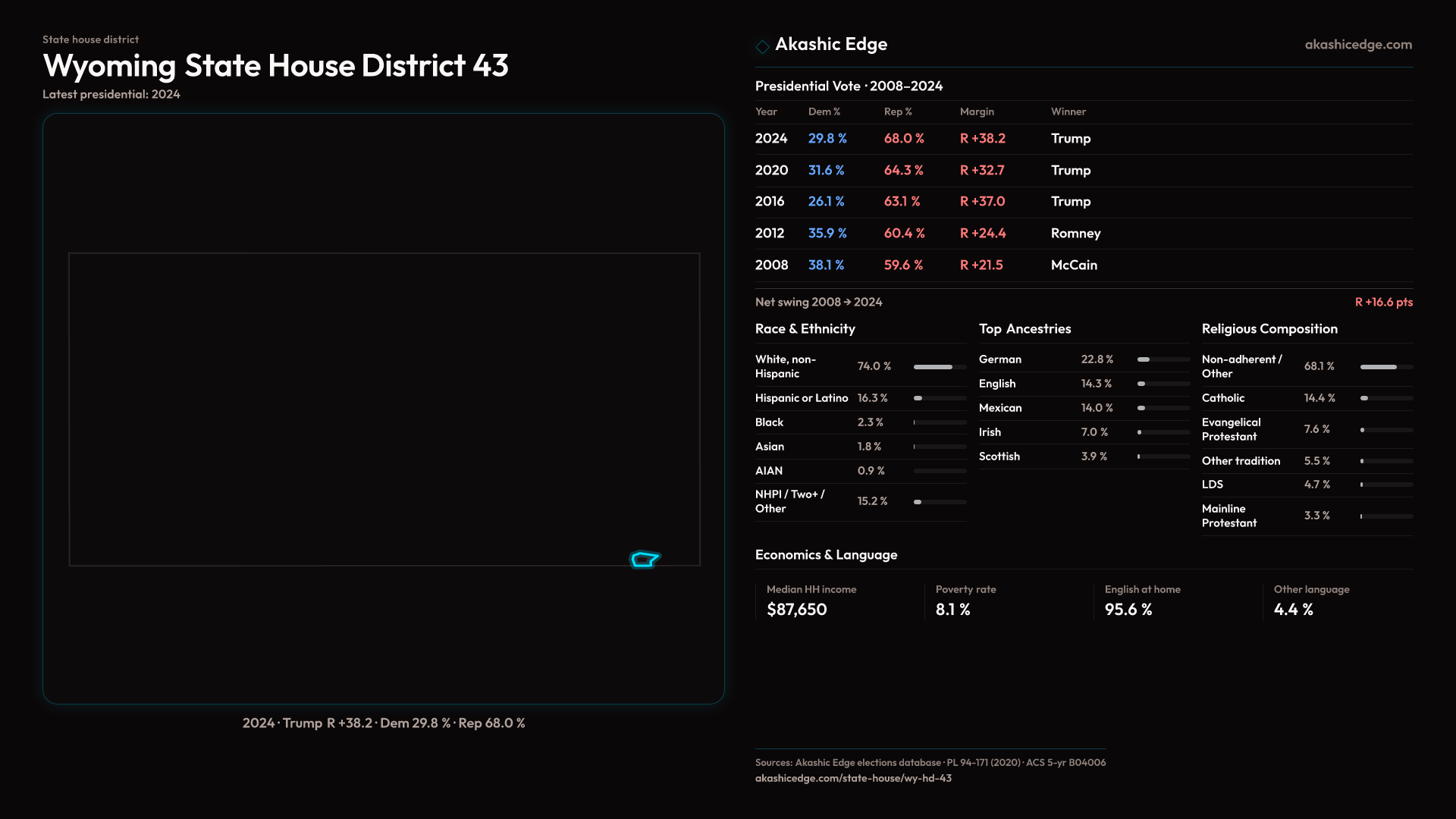The height and width of the screenshot is (819, 1456).
Task: Click the R +16.6 pts net swing value
Action: [1383, 302]
